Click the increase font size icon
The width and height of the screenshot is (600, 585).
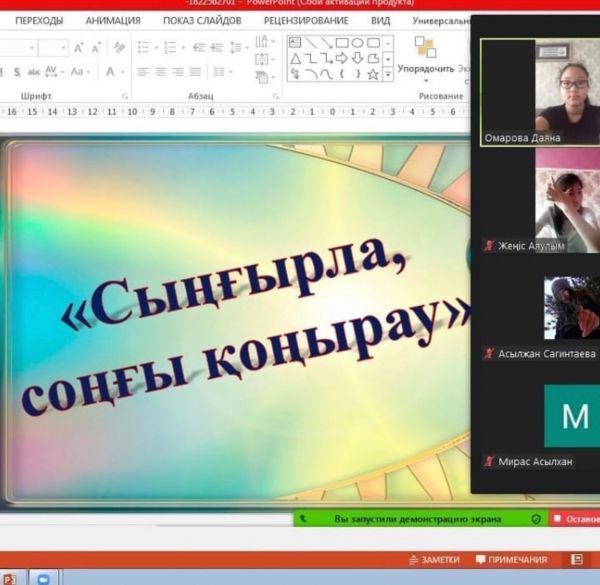coord(79,47)
